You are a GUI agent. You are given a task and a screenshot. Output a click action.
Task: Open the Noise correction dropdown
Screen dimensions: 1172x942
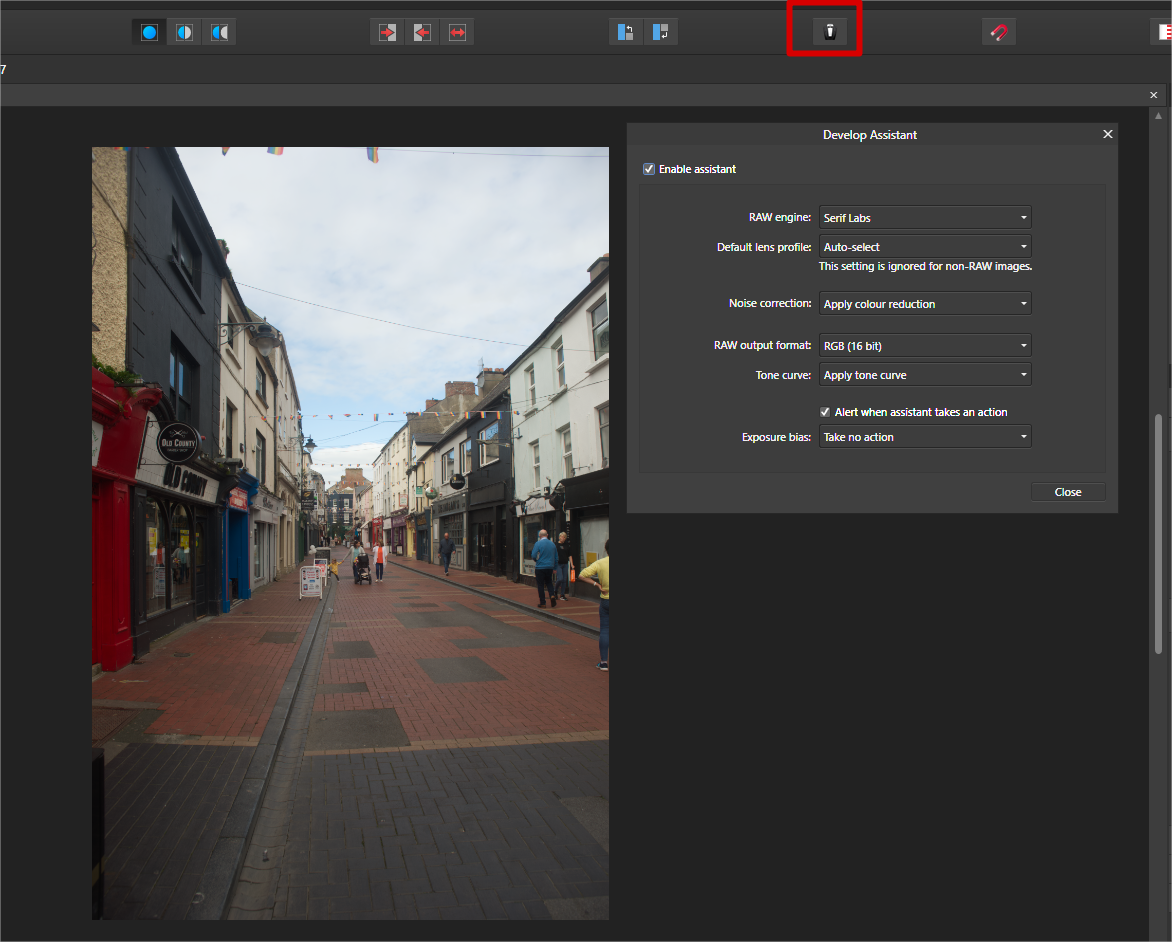[x=924, y=304]
